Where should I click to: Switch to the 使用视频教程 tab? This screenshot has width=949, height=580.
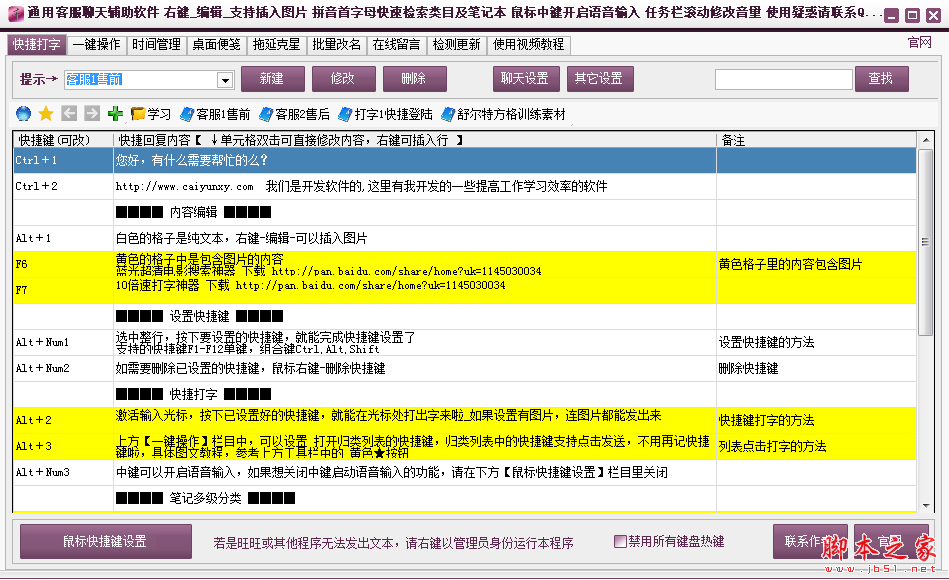click(x=527, y=45)
